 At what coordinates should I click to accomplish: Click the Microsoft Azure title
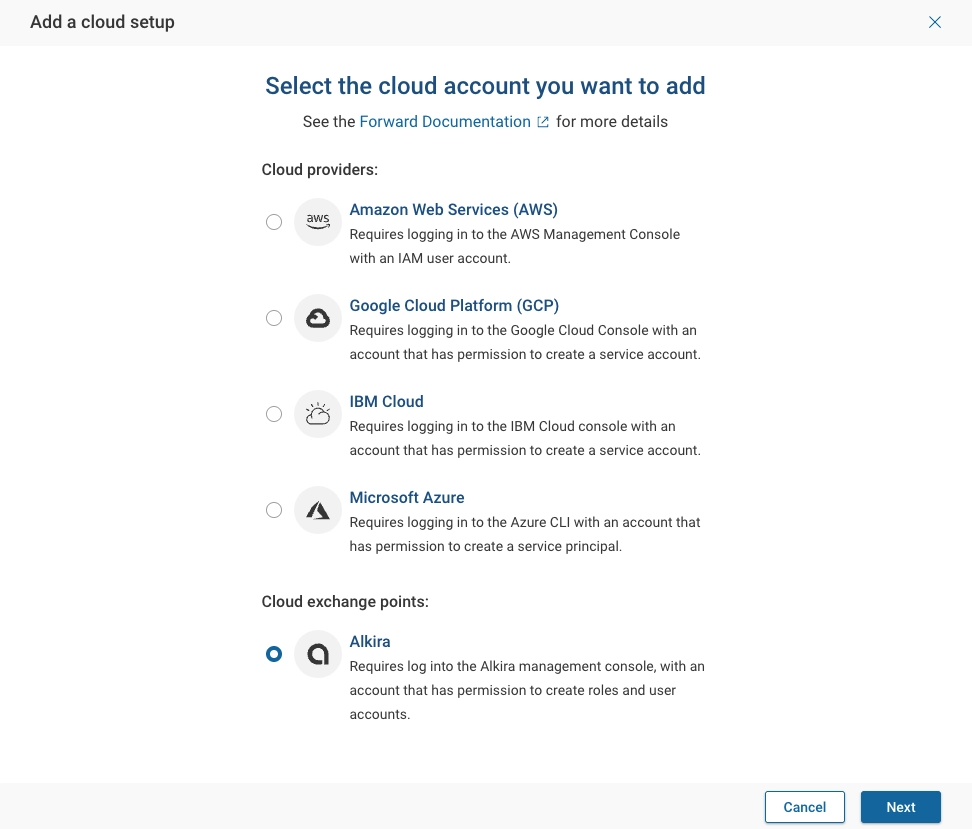pyautogui.click(x=407, y=498)
